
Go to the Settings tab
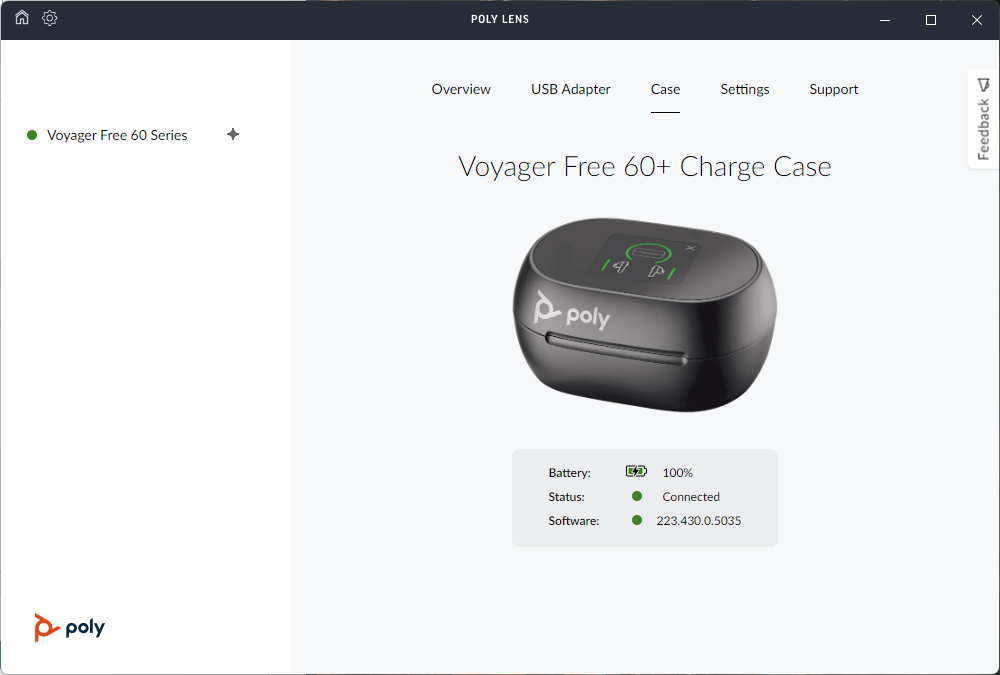click(745, 89)
